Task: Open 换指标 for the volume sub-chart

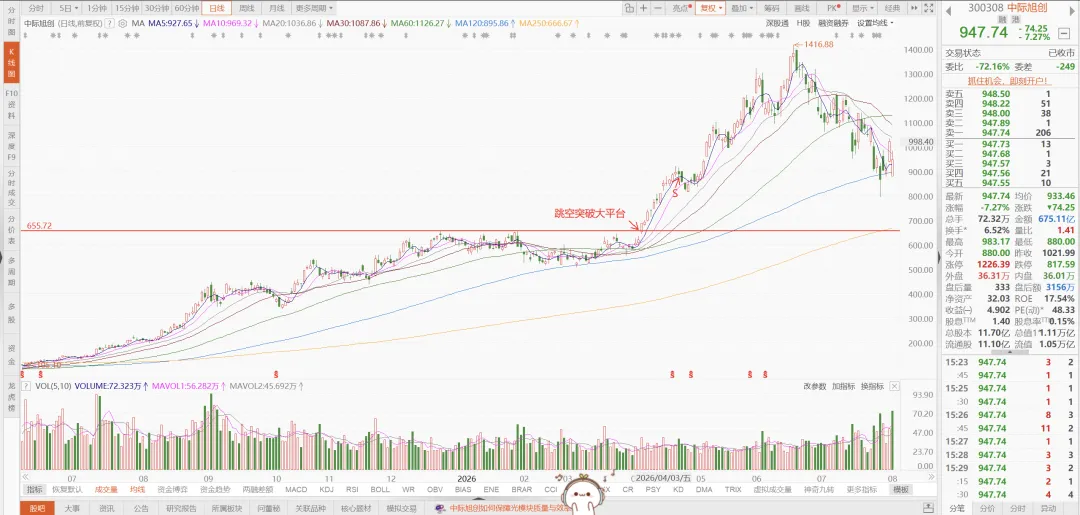Action: point(872,386)
